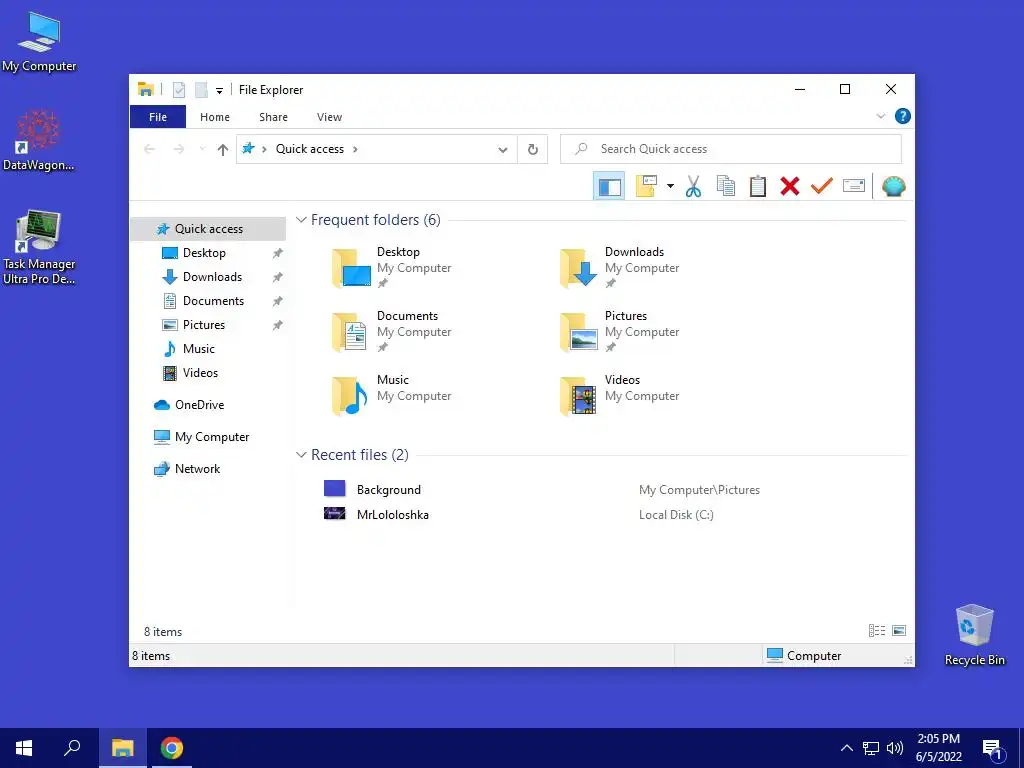This screenshot has height=768, width=1024.
Task: Select Network in the navigation pane
Action: [x=197, y=469]
